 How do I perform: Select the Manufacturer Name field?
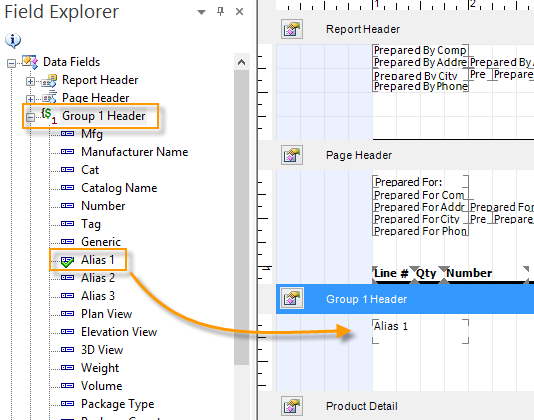point(135,152)
